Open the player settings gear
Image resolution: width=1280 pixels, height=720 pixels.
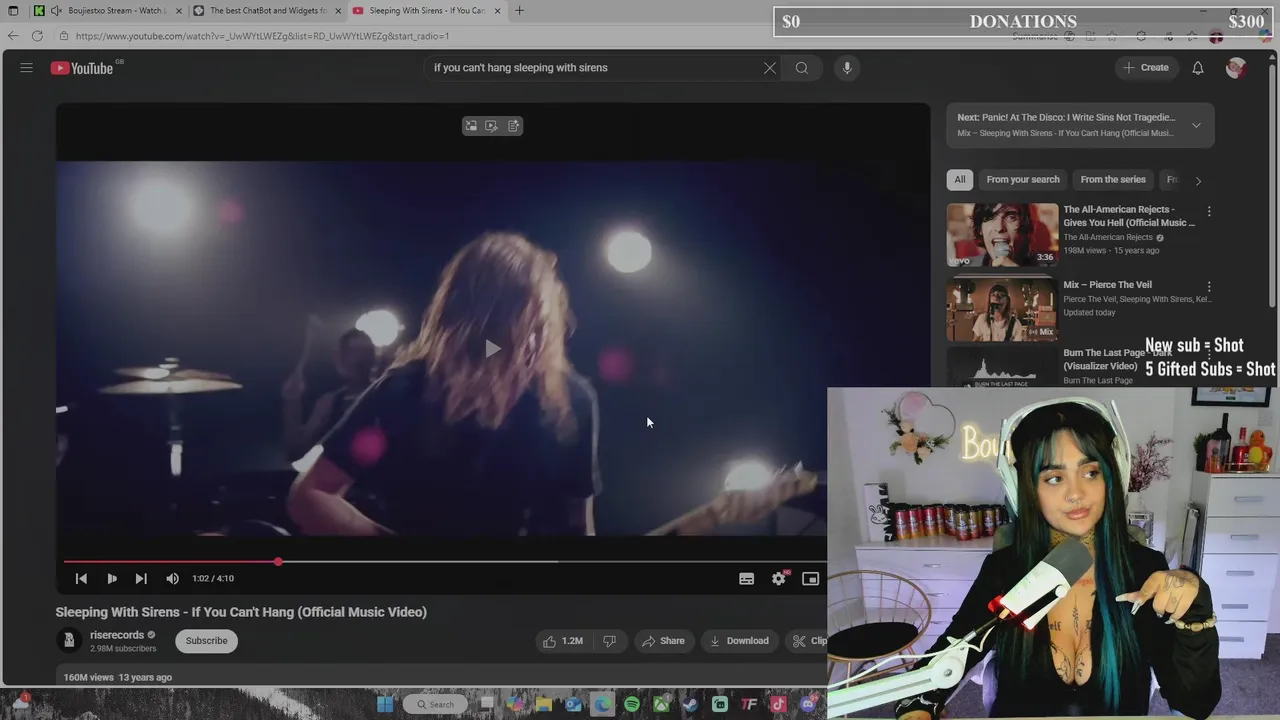(779, 578)
